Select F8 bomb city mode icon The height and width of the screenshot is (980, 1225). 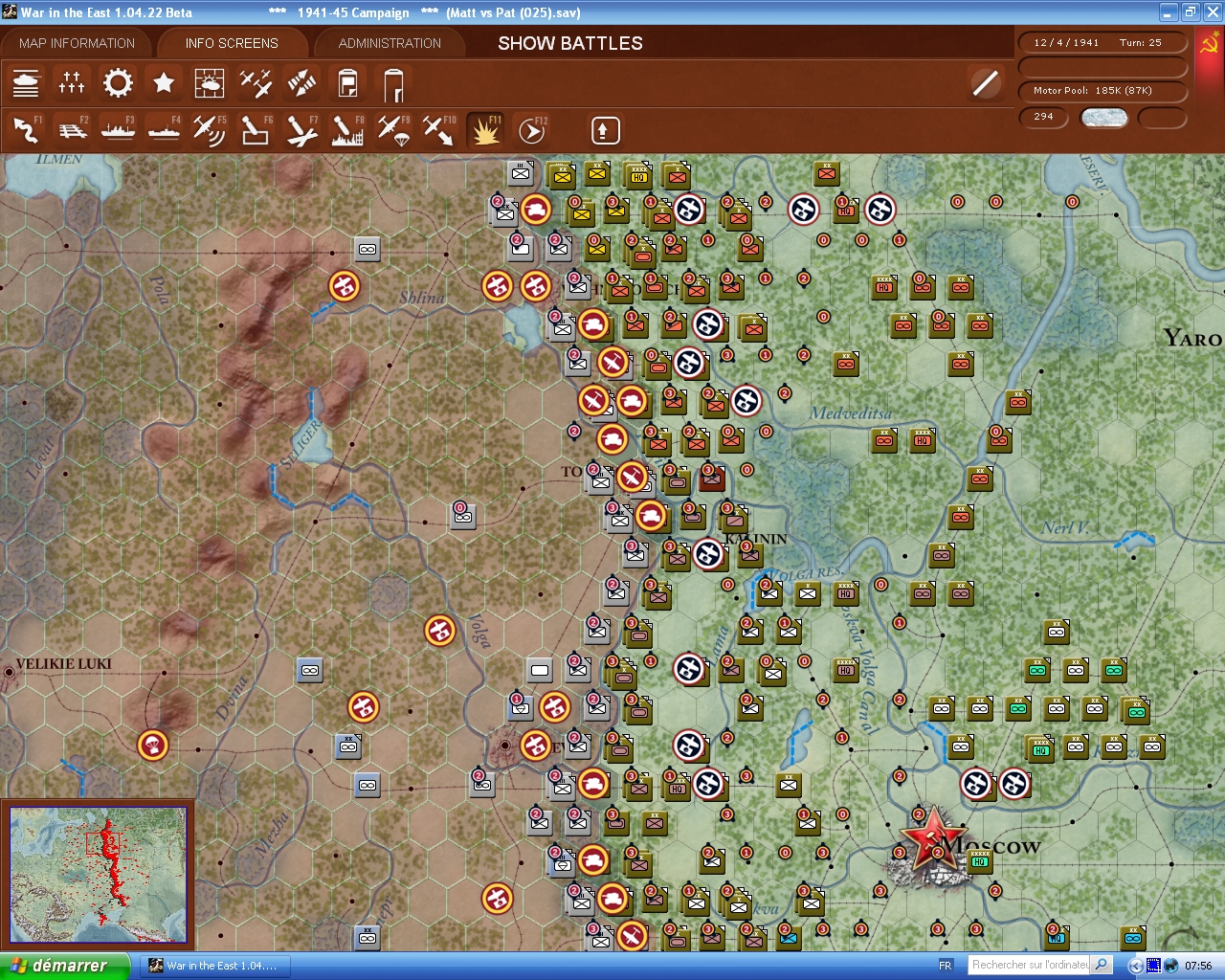347,130
